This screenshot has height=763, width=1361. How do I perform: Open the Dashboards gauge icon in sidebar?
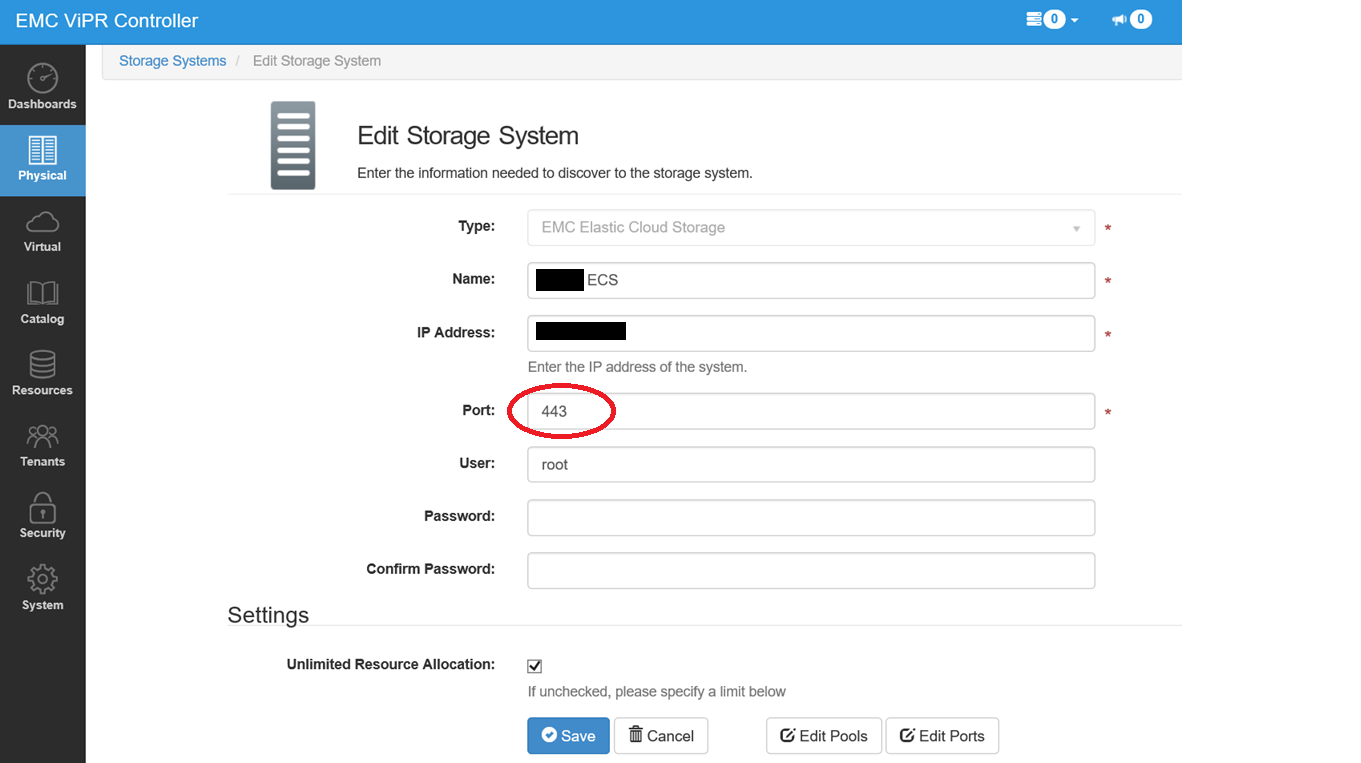(x=42, y=79)
